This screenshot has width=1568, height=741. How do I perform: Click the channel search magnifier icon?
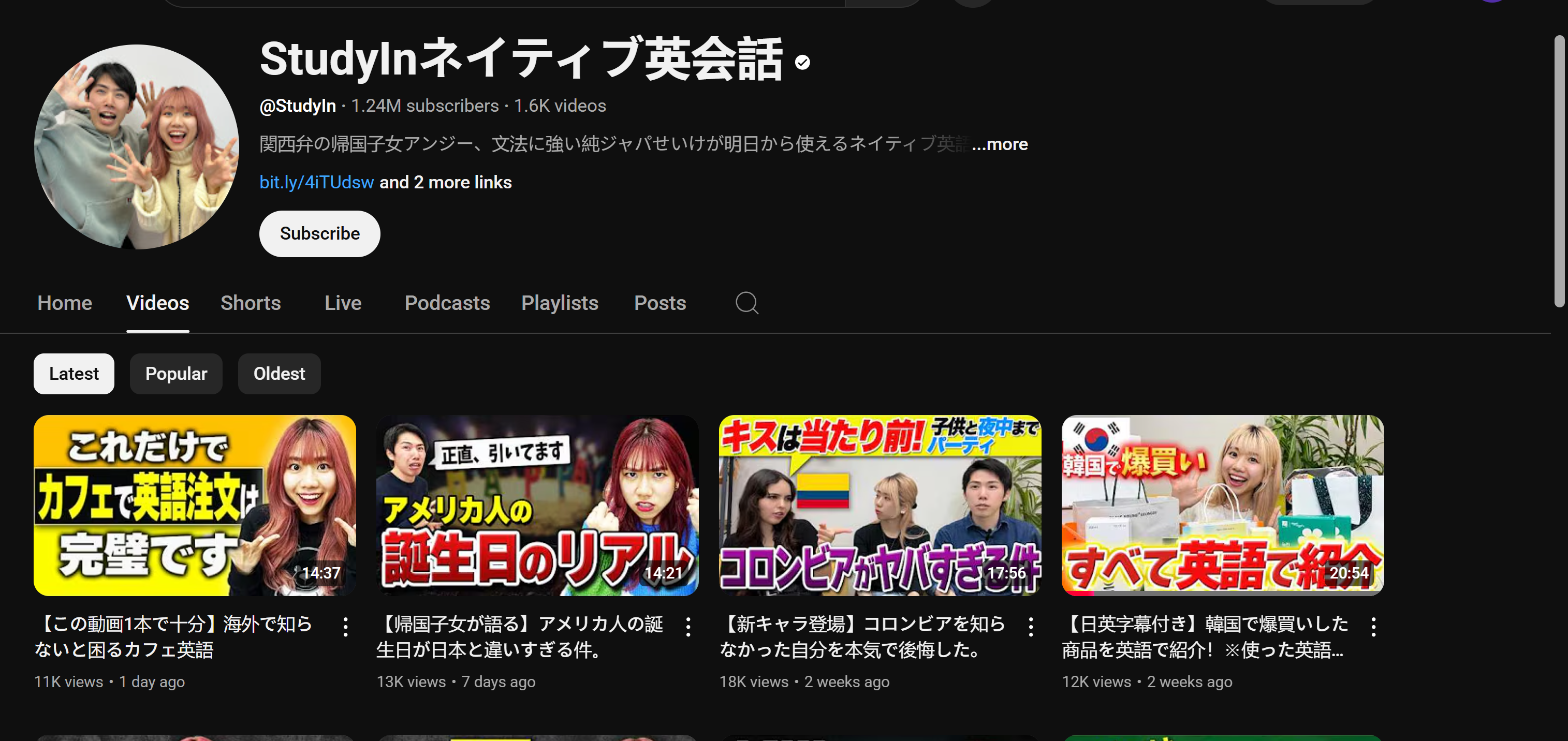pyautogui.click(x=747, y=303)
